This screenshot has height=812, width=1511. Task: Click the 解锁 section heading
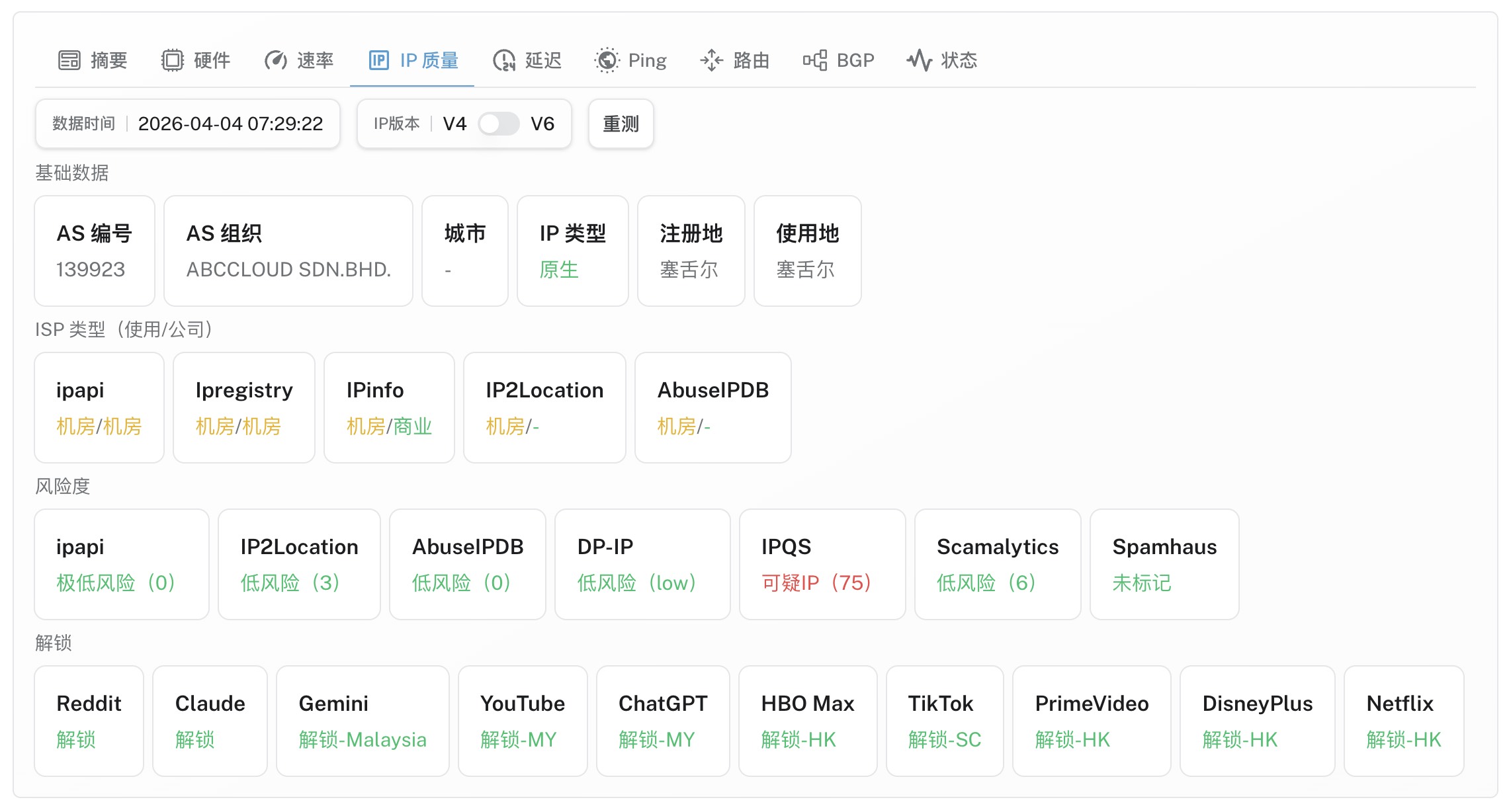click(54, 643)
